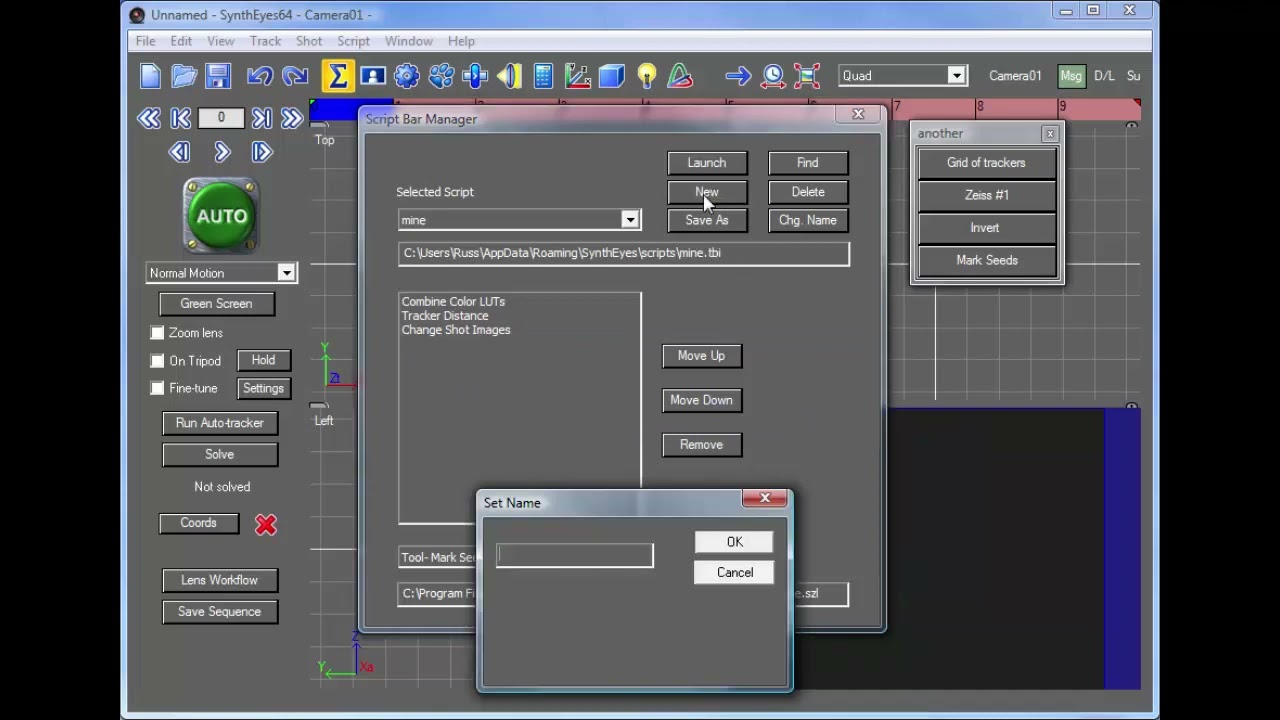Click the Redo arrow icon
This screenshot has height=720, width=1280.
click(295, 76)
